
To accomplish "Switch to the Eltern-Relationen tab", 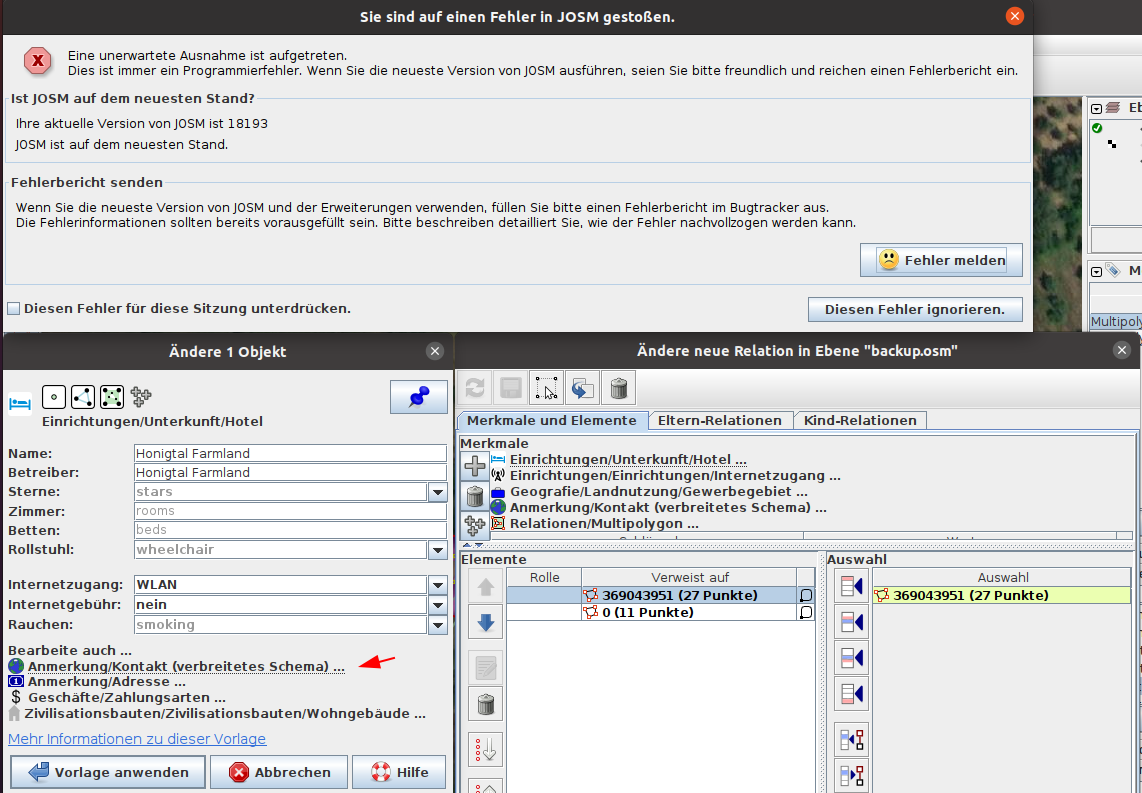I will pyautogui.click(x=720, y=421).
